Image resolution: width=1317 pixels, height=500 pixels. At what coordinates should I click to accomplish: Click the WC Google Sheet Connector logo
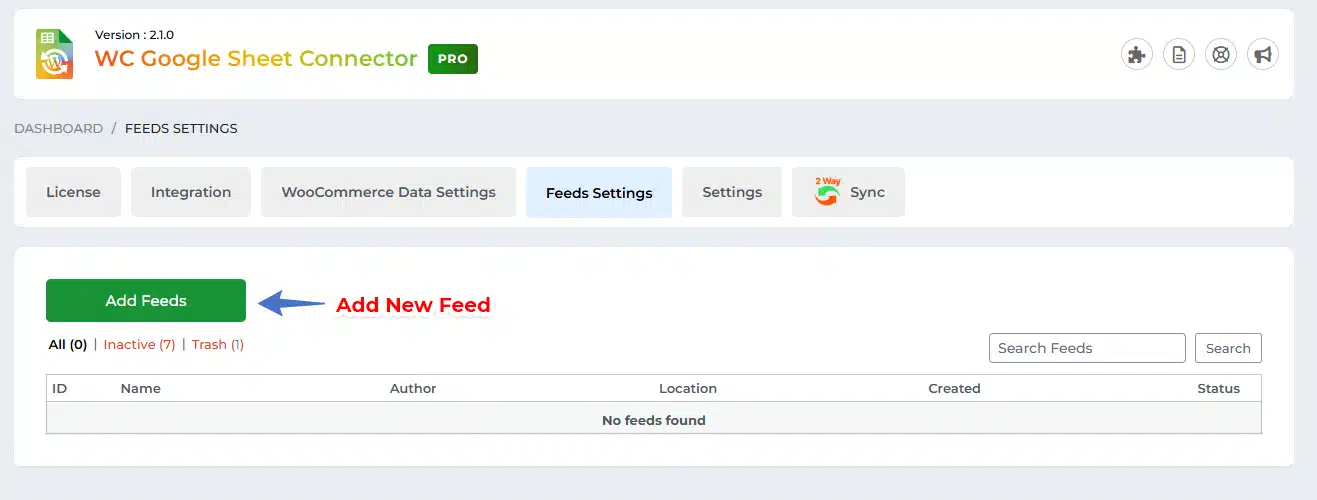click(x=55, y=54)
